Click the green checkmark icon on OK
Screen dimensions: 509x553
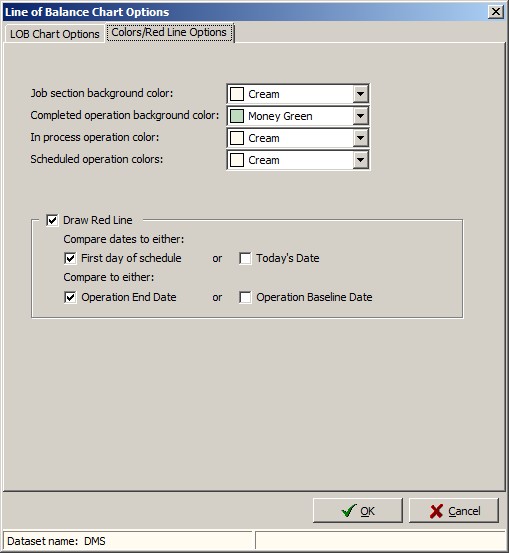pos(349,510)
